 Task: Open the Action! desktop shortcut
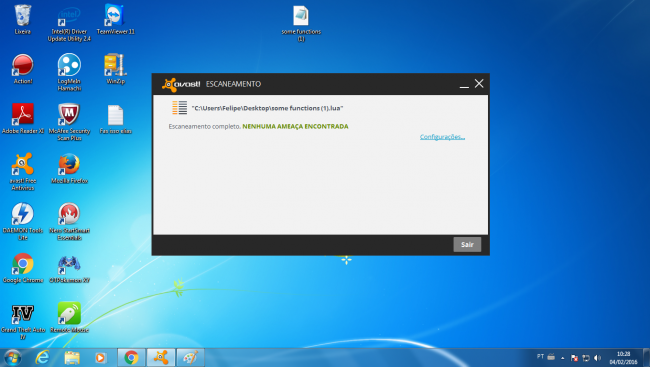(23, 69)
